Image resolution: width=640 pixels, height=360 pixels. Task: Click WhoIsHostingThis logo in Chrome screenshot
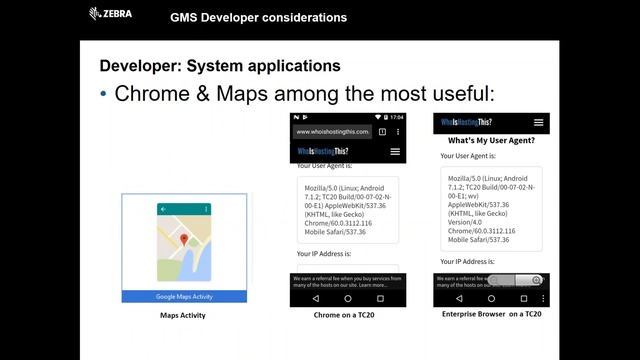pos(323,151)
